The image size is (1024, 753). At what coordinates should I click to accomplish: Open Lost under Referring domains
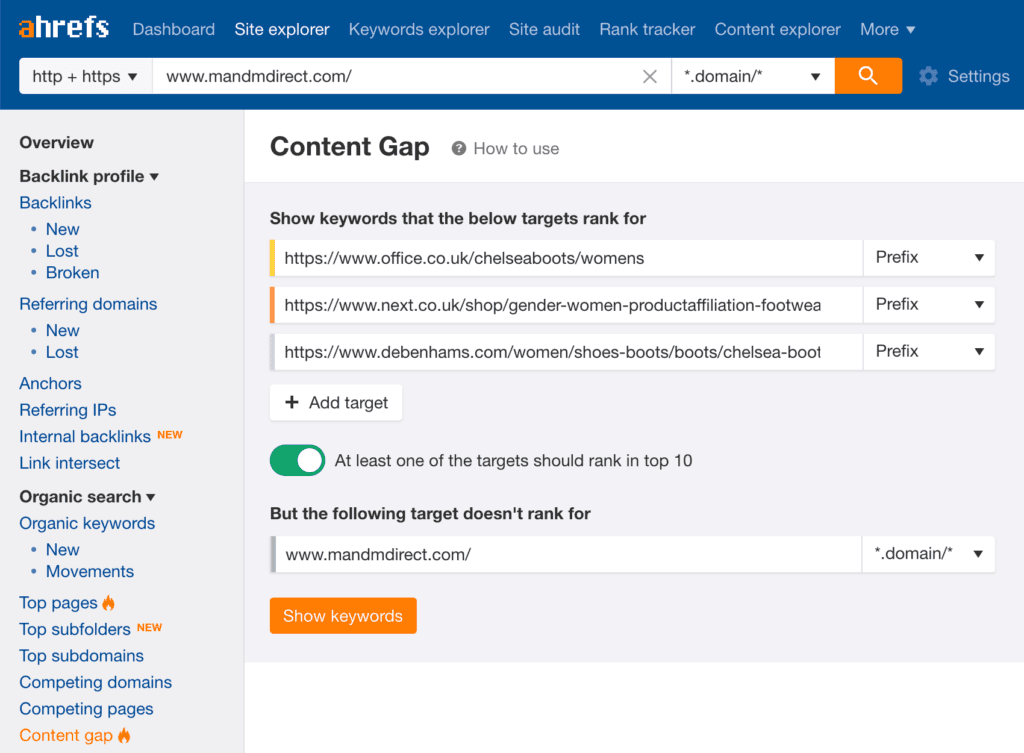pyautogui.click(x=62, y=352)
